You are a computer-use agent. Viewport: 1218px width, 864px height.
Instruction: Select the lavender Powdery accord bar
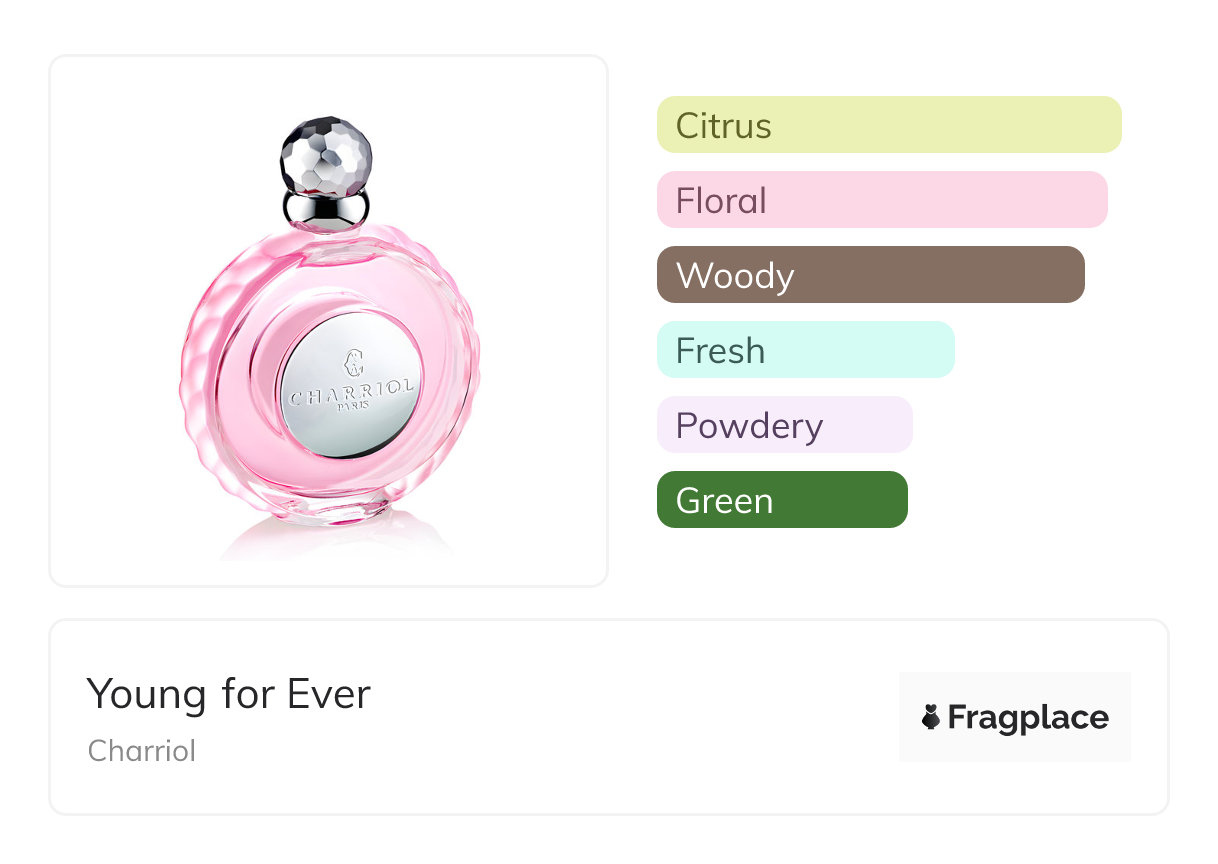tap(784, 425)
